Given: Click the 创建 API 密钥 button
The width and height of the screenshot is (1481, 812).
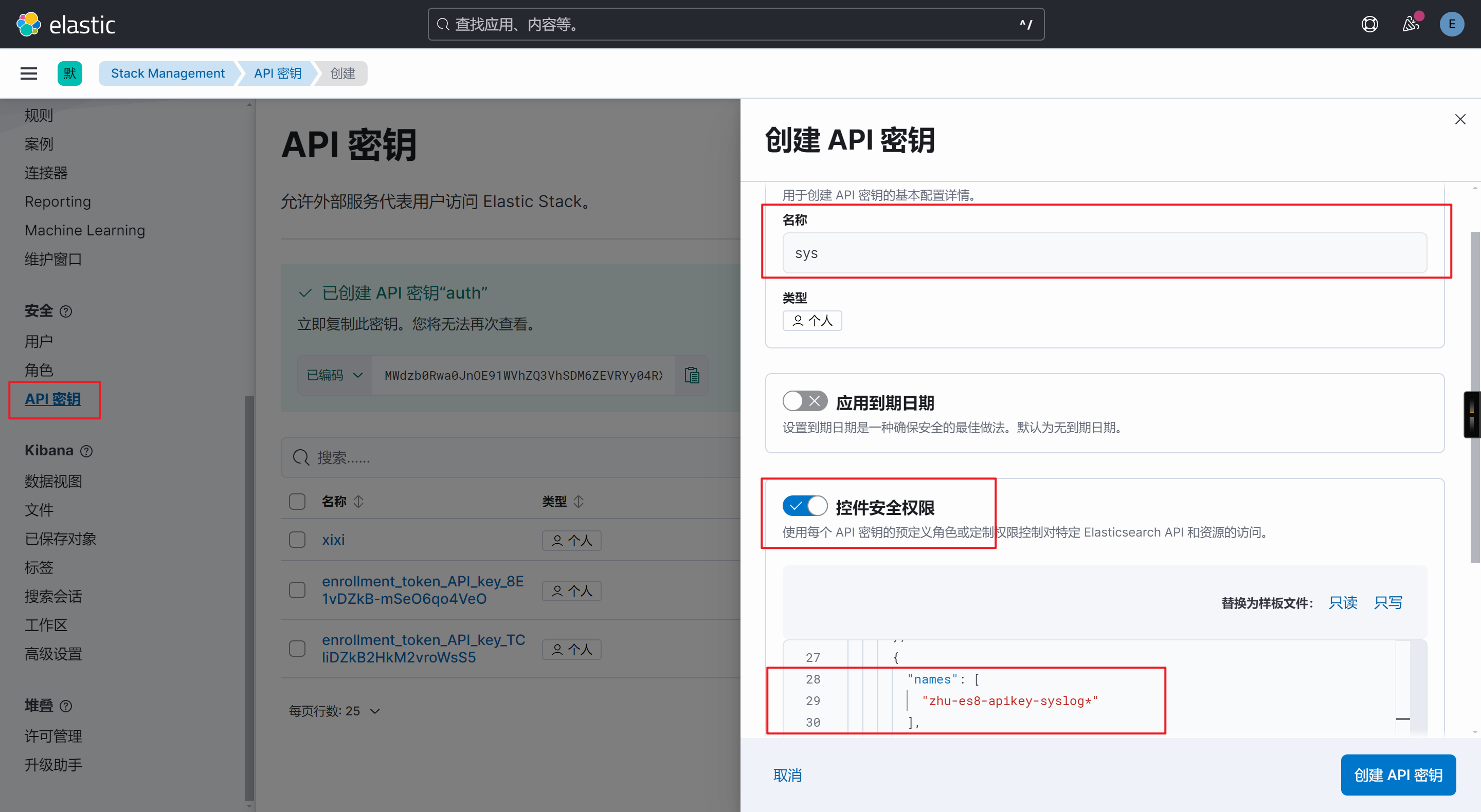Looking at the screenshot, I should (x=1398, y=774).
